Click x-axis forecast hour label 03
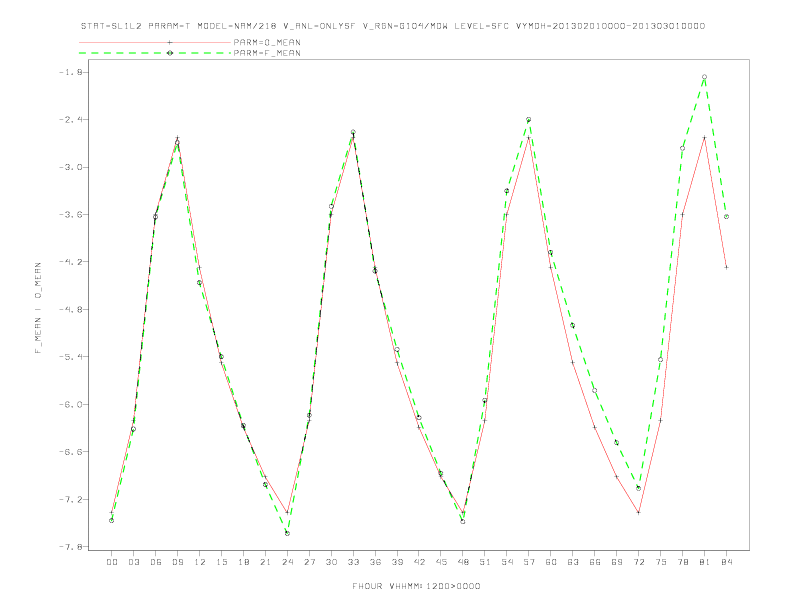792x612 pixels. tap(133, 562)
